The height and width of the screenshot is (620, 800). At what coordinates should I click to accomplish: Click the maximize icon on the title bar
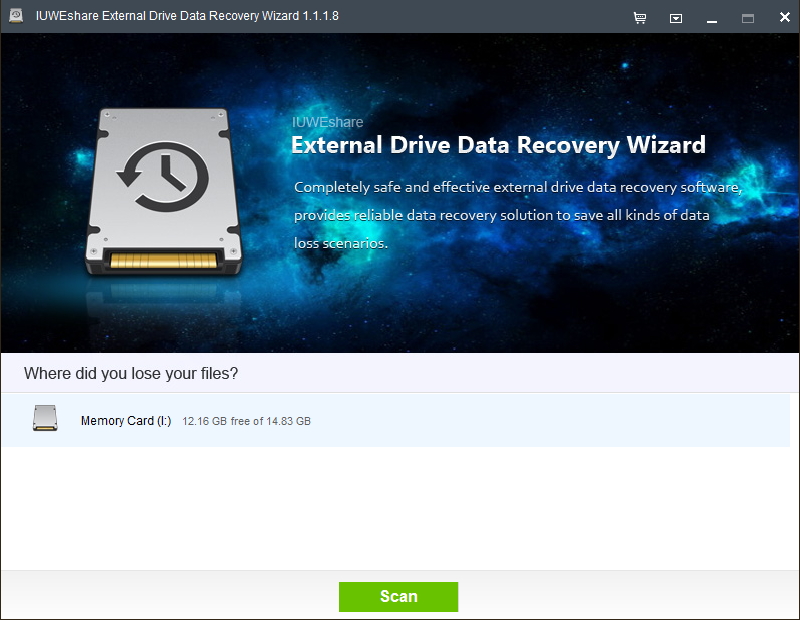click(748, 17)
